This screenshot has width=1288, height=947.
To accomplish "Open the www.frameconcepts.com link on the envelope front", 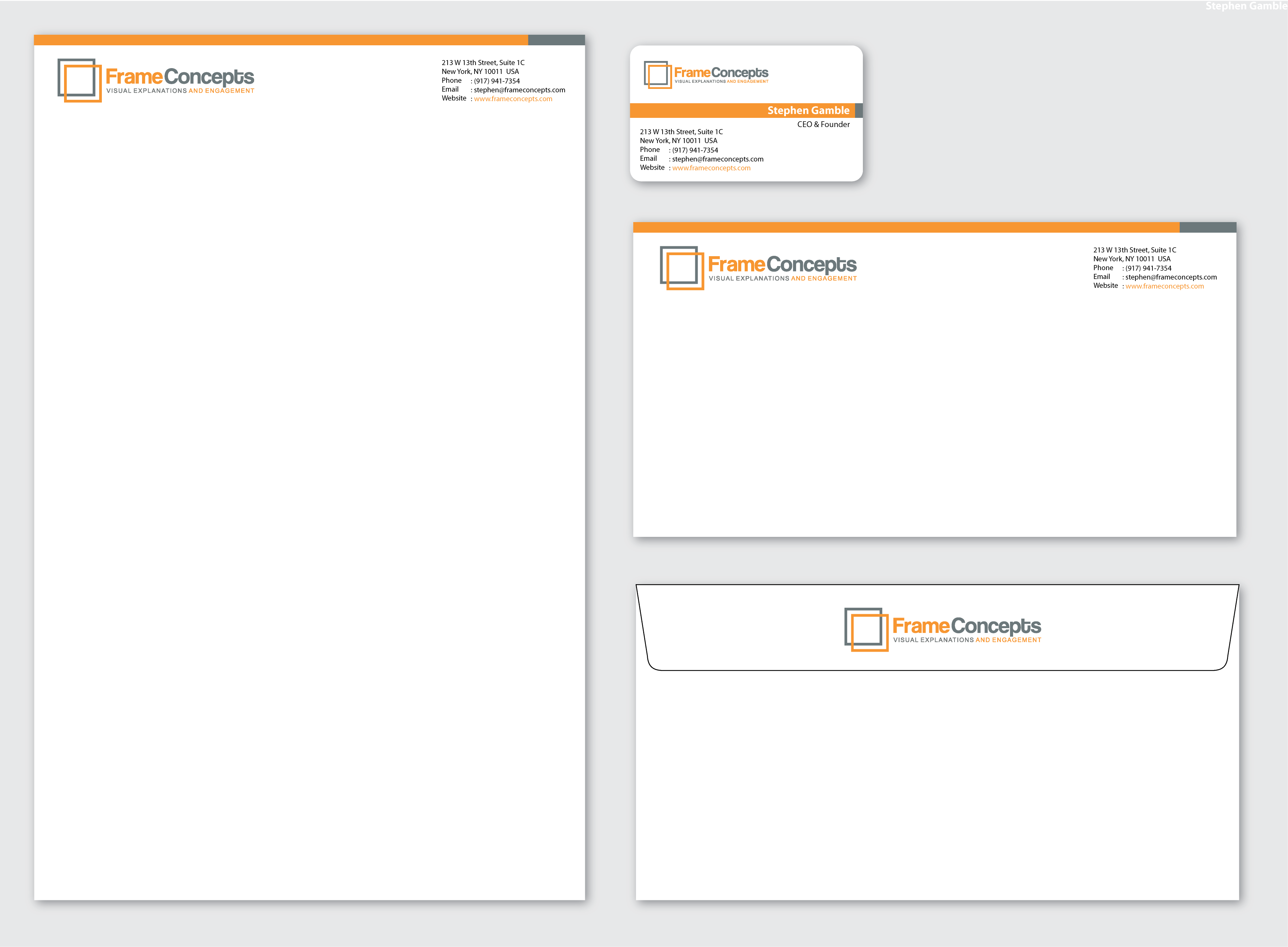I will point(1164,286).
